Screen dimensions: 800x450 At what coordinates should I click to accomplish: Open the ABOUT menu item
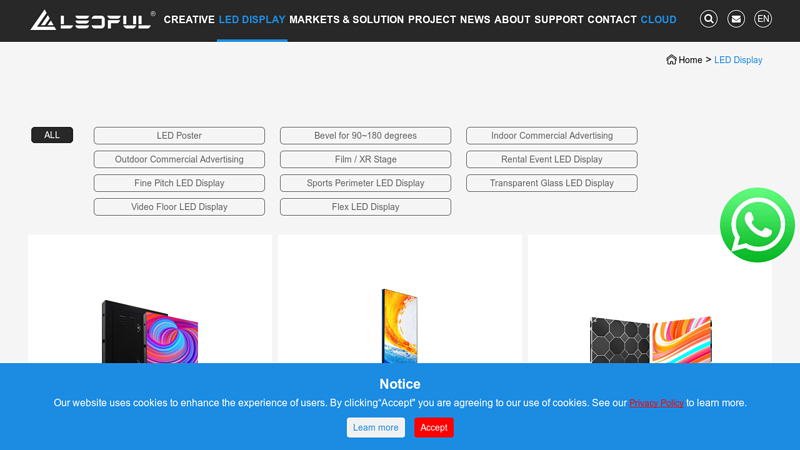pos(512,19)
